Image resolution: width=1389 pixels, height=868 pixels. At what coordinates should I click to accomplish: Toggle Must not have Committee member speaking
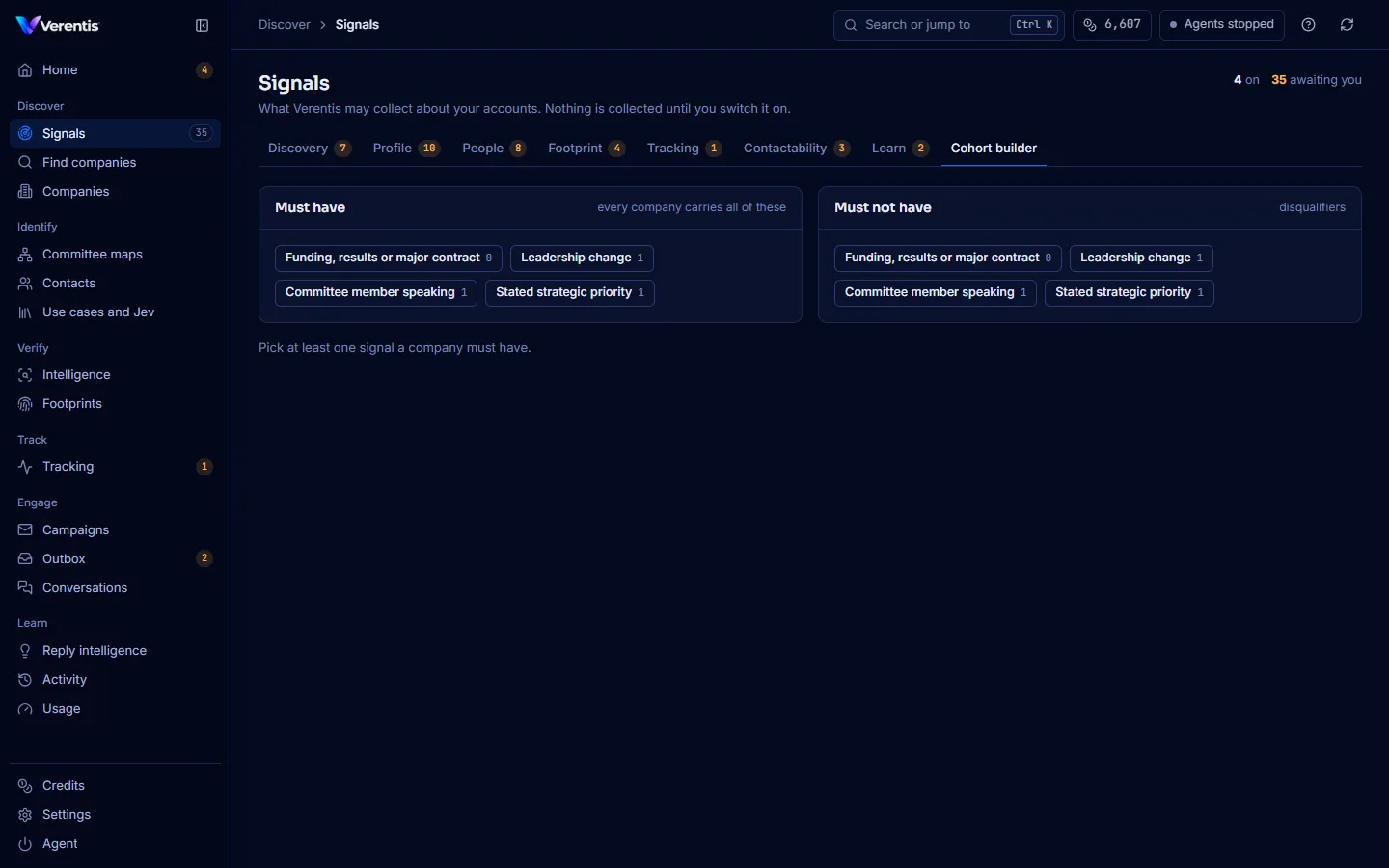pyautogui.click(x=936, y=293)
